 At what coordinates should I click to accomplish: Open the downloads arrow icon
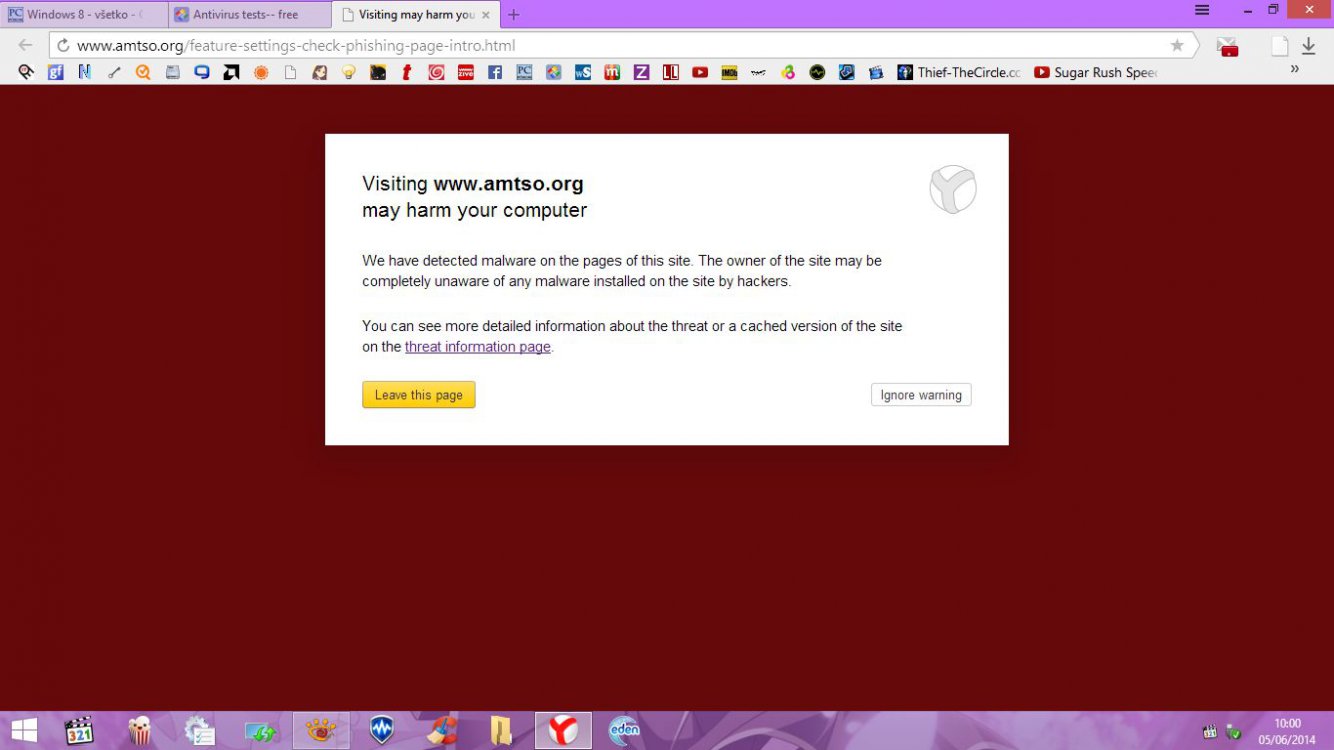pos(1308,46)
